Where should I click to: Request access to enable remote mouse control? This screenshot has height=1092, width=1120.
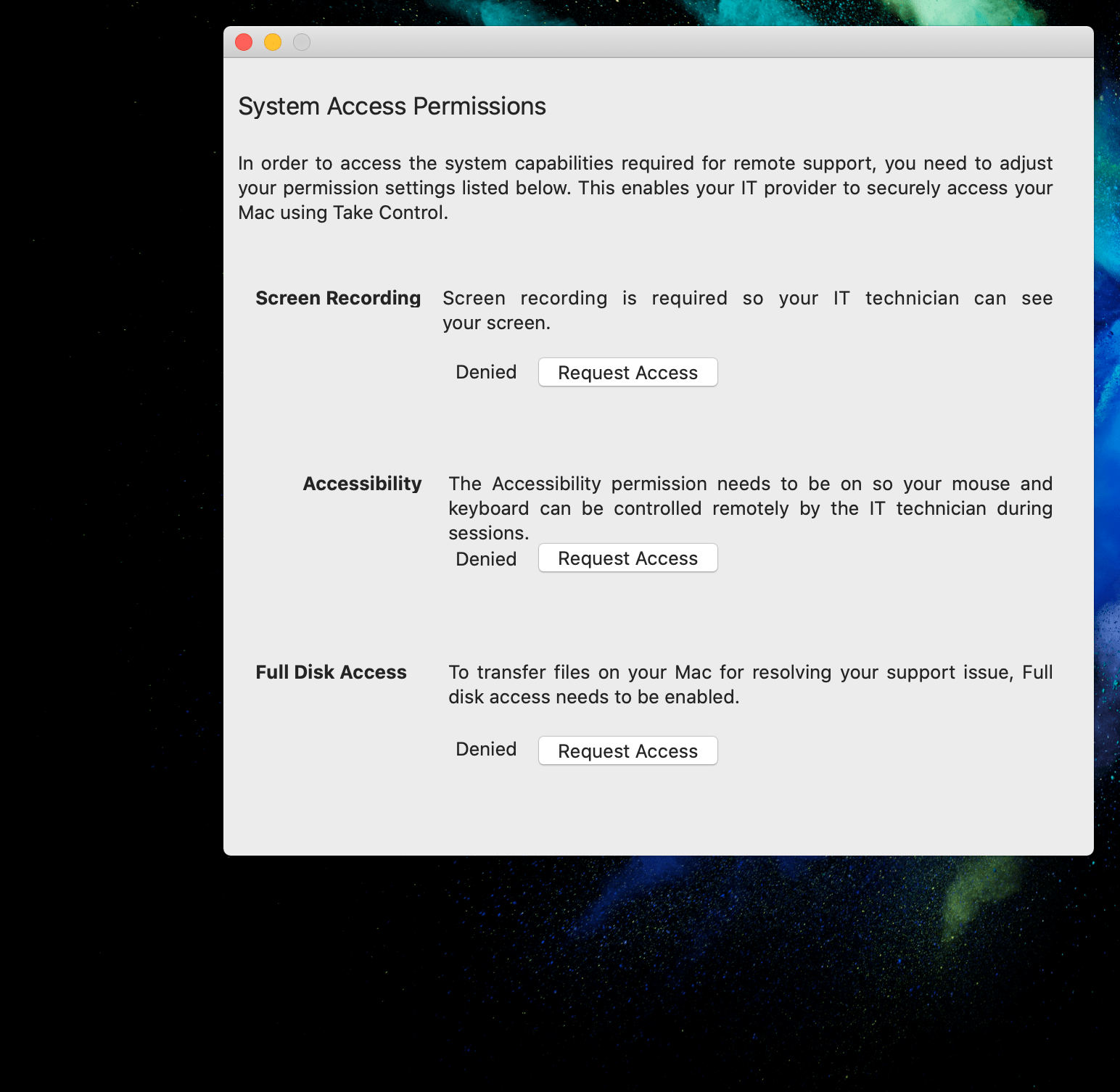[x=627, y=558]
